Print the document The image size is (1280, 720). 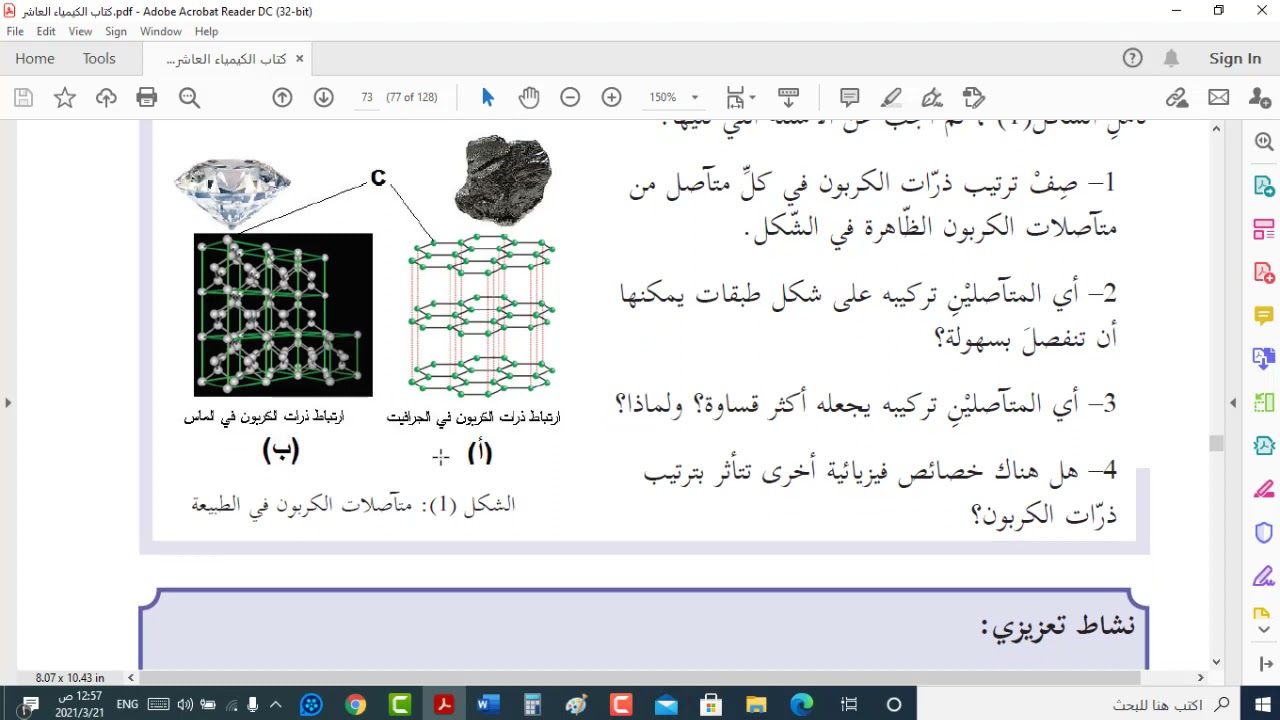coord(147,97)
